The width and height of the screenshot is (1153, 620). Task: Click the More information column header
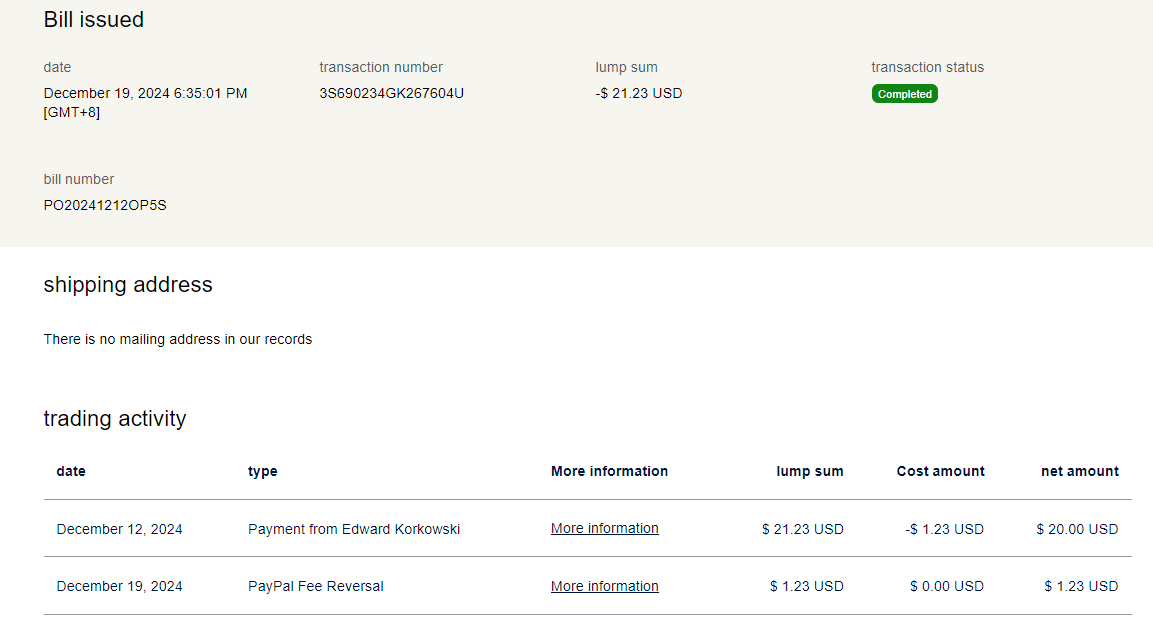click(609, 471)
